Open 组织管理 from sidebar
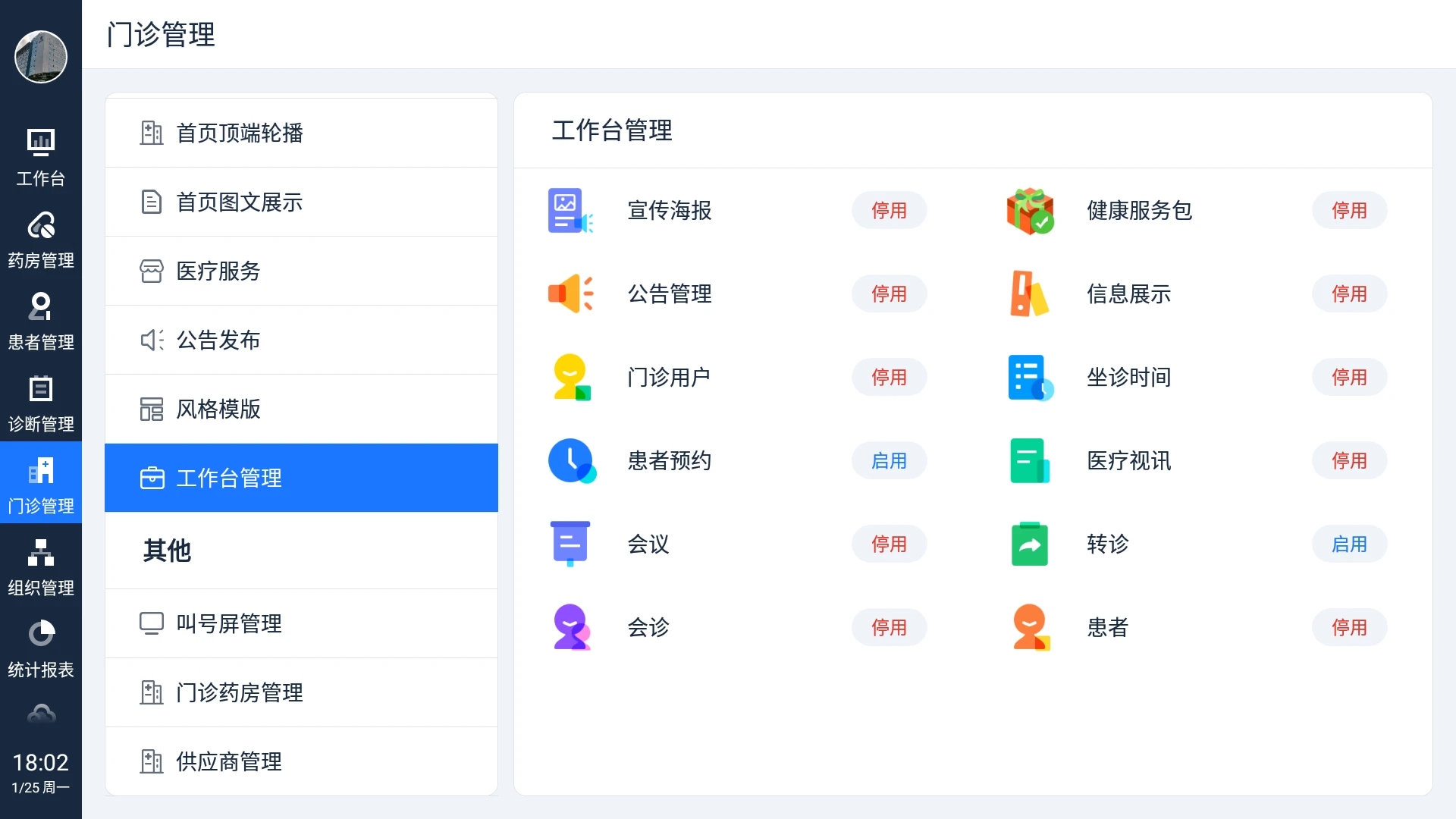Viewport: 1456px width, 819px height. tap(41, 566)
